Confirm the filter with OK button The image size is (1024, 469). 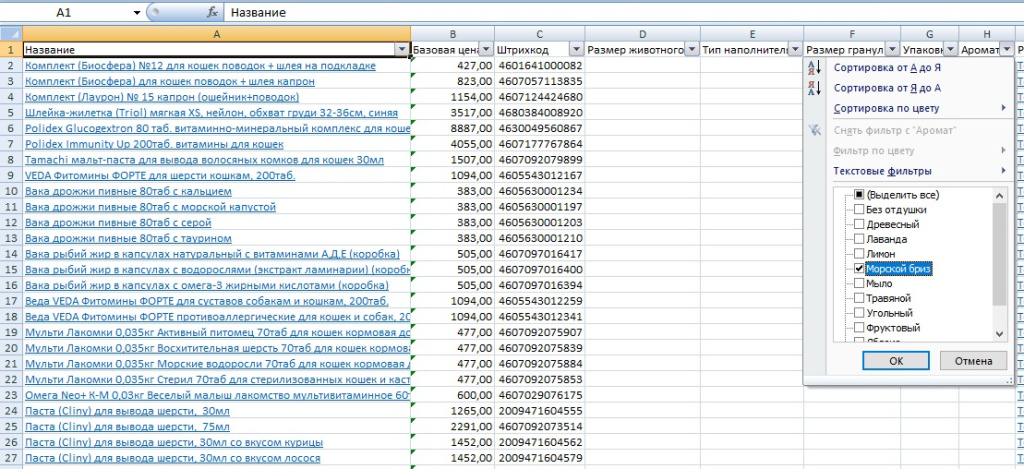(x=896, y=361)
